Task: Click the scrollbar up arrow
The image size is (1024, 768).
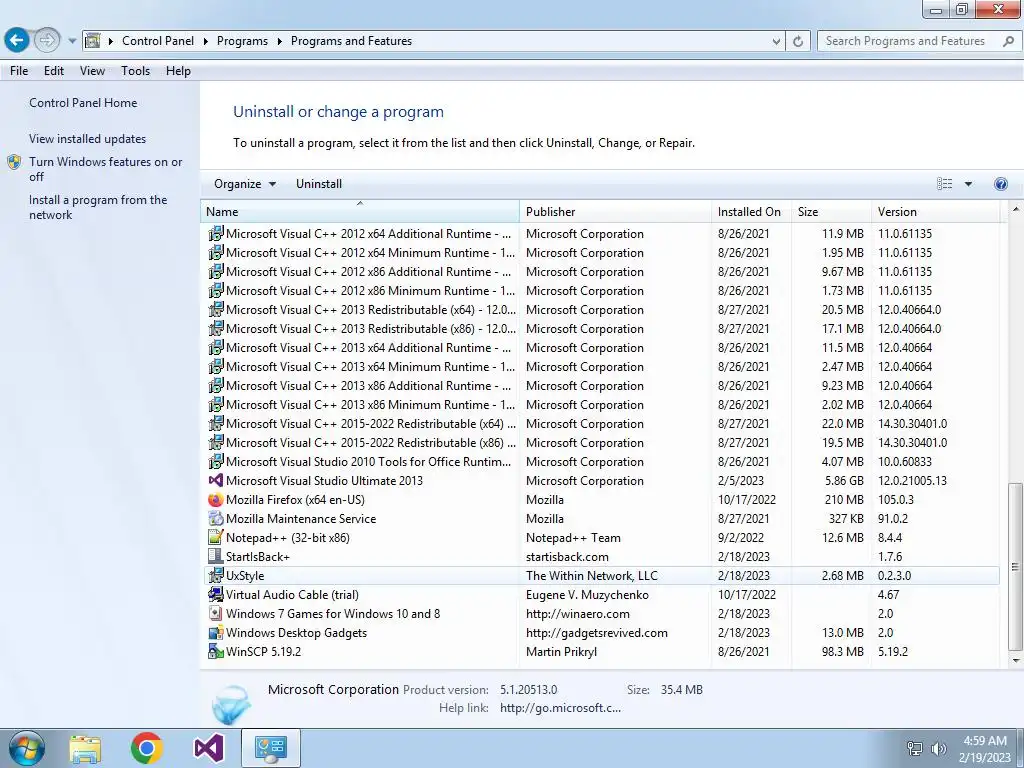Action: click(x=1015, y=209)
